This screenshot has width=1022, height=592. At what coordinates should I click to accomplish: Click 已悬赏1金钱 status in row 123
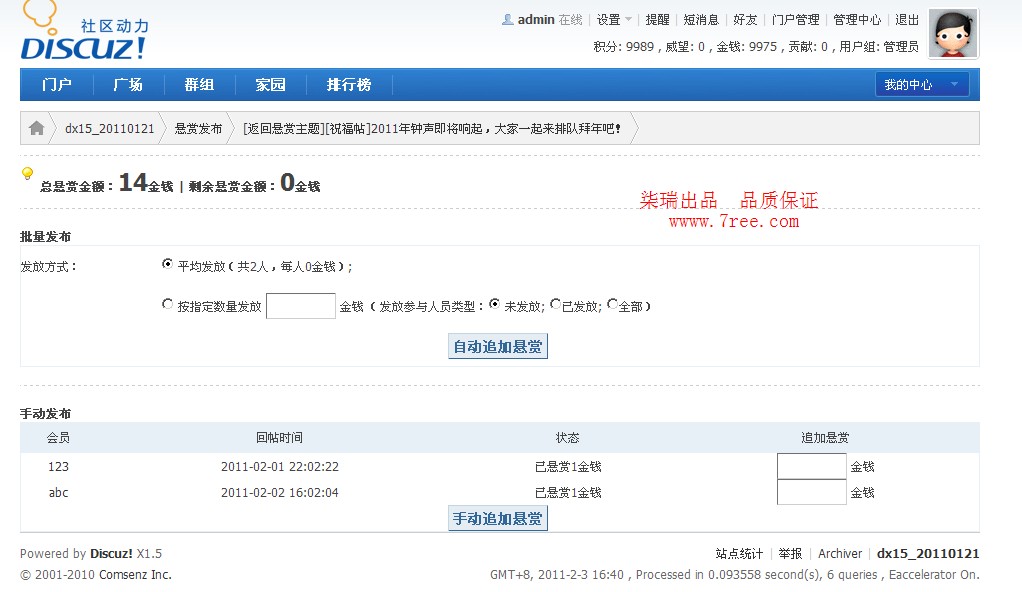pyautogui.click(x=568, y=466)
